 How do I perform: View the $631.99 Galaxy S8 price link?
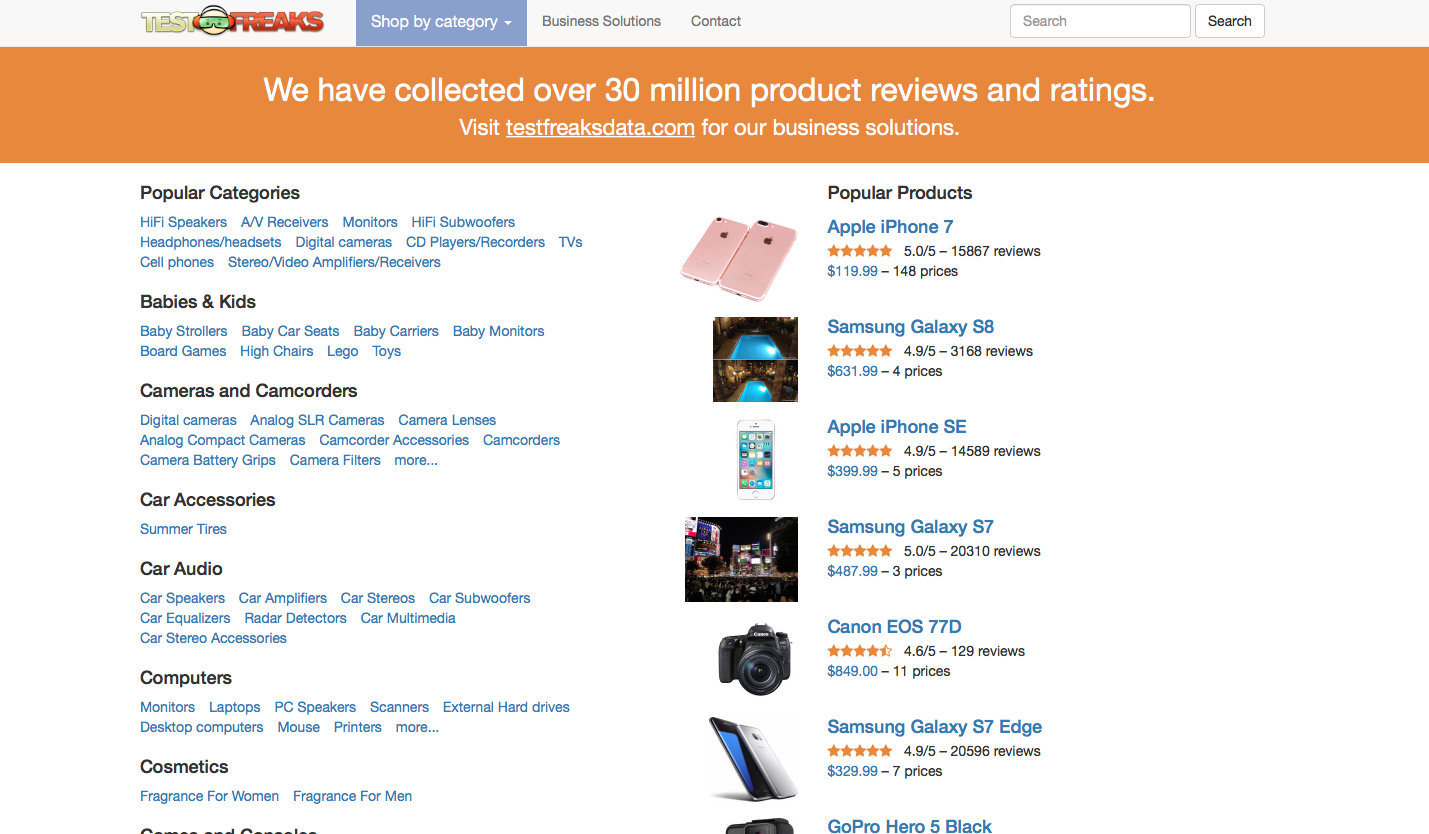pos(852,371)
